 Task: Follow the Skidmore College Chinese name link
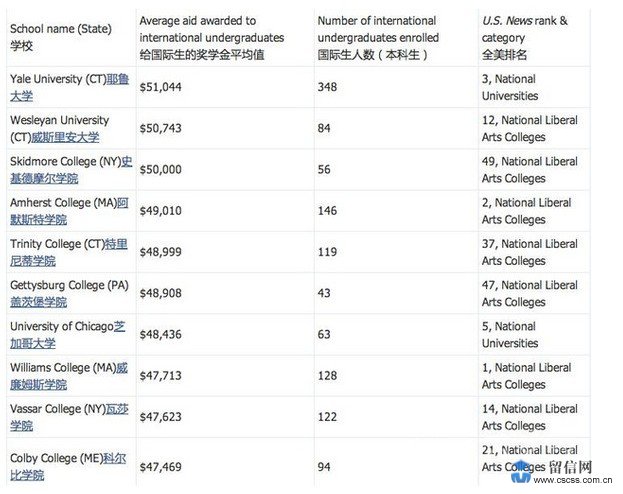tap(44, 178)
